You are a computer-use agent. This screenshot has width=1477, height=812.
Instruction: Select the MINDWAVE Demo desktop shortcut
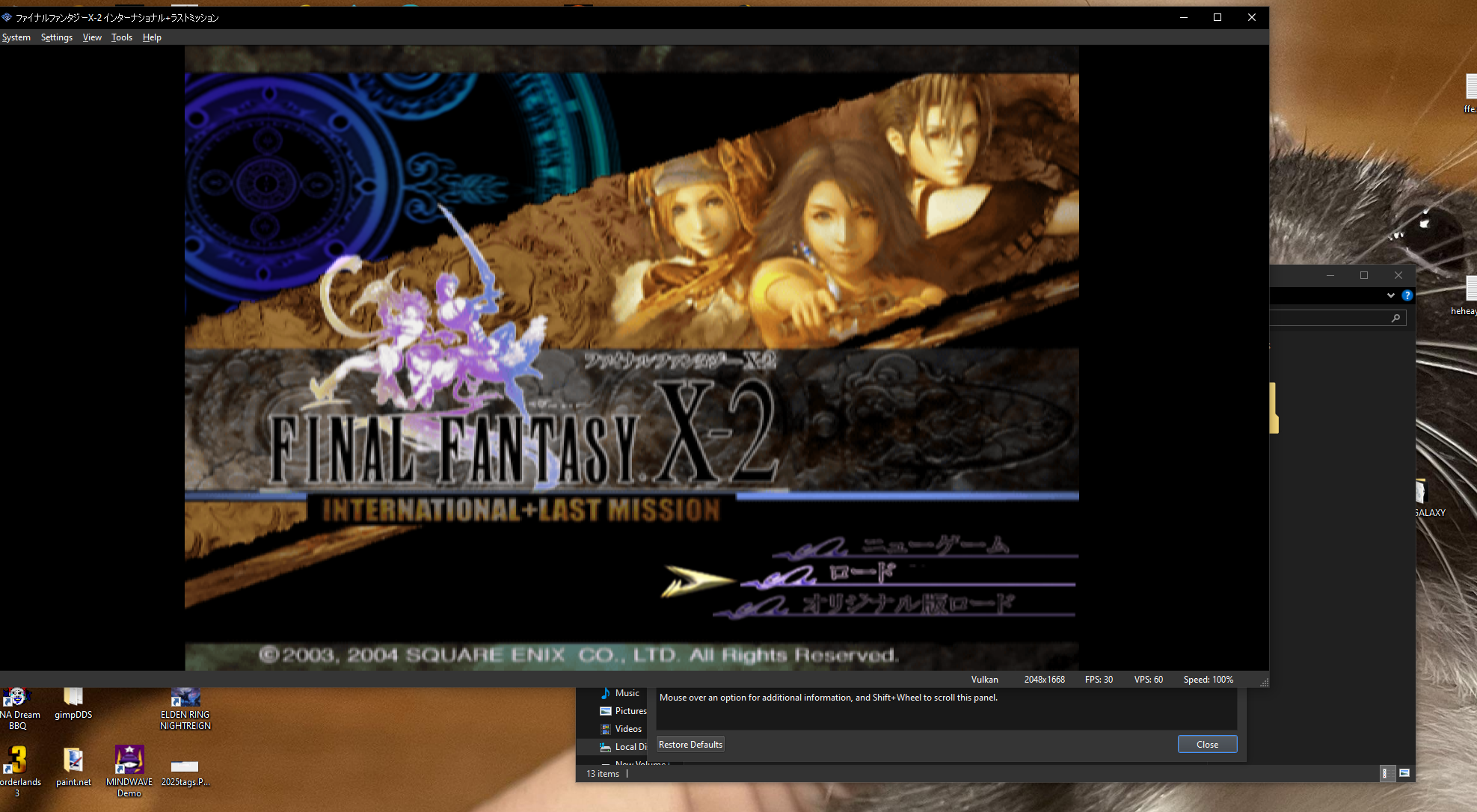[129, 770]
